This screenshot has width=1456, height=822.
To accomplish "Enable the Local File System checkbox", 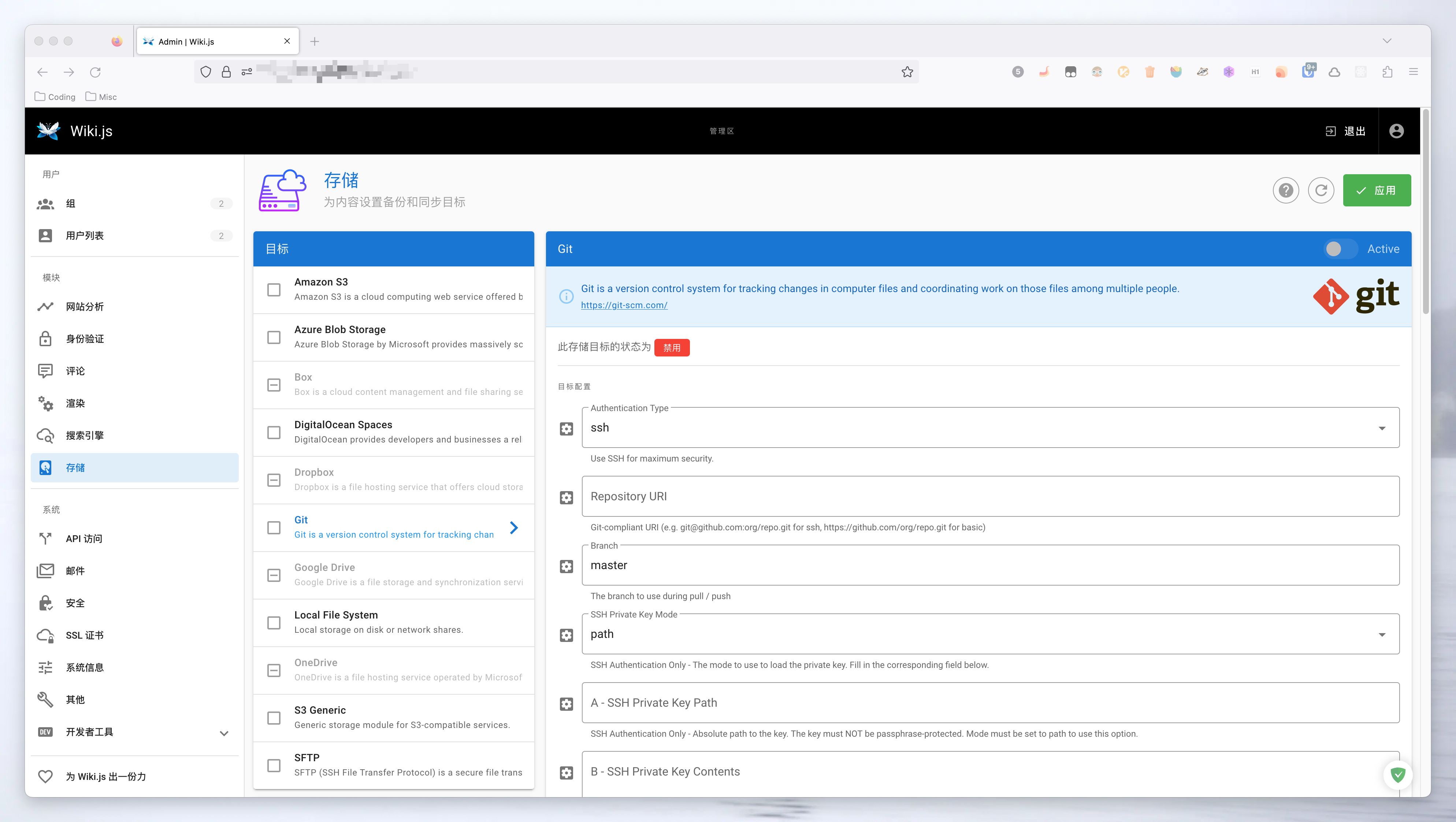I will (x=274, y=623).
